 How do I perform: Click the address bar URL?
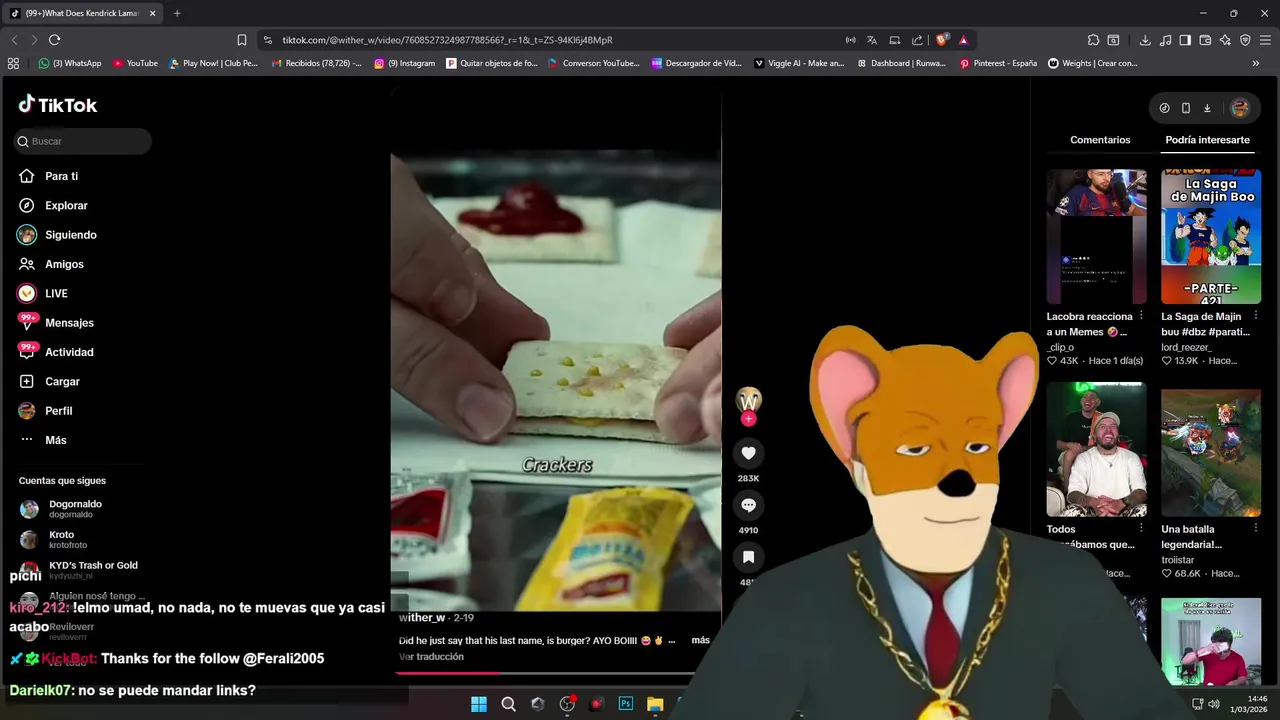click(x=447, y=40)
